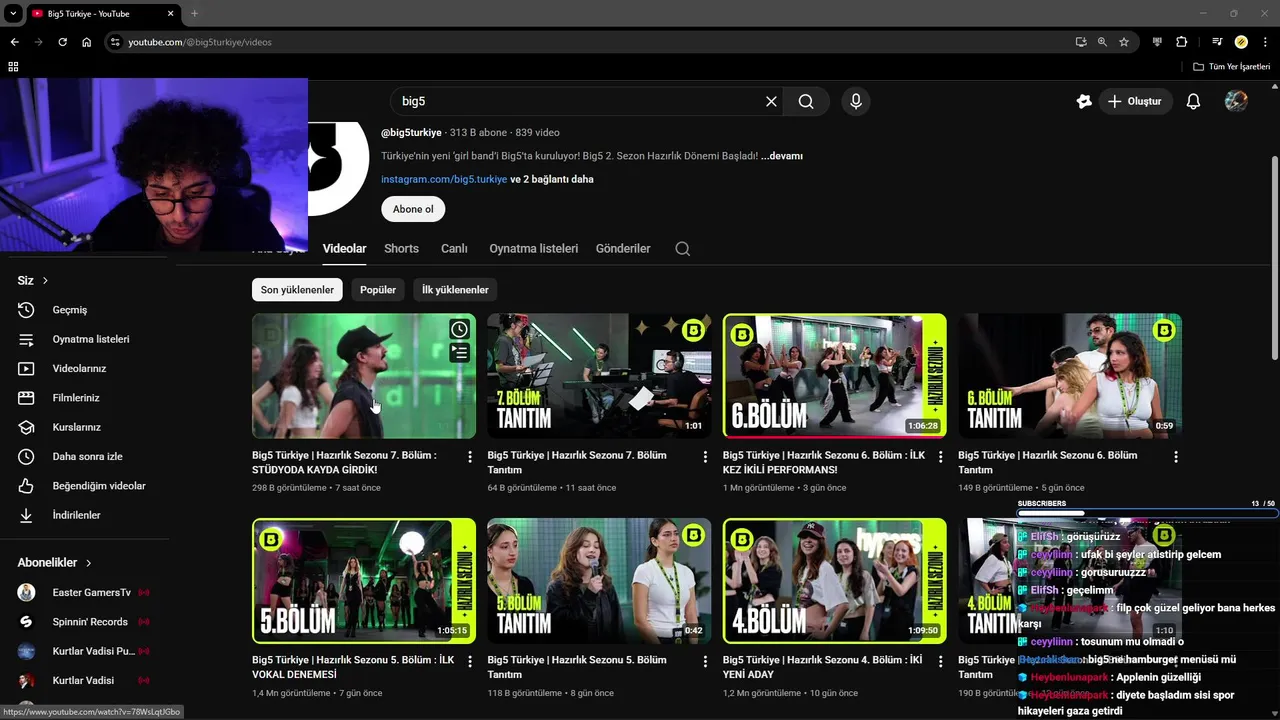The height and width of the screenshot is (720, 1280).
Task: Open options for 6. Bölüm Tanıtım video
Action: click(x=1176, y=457)
